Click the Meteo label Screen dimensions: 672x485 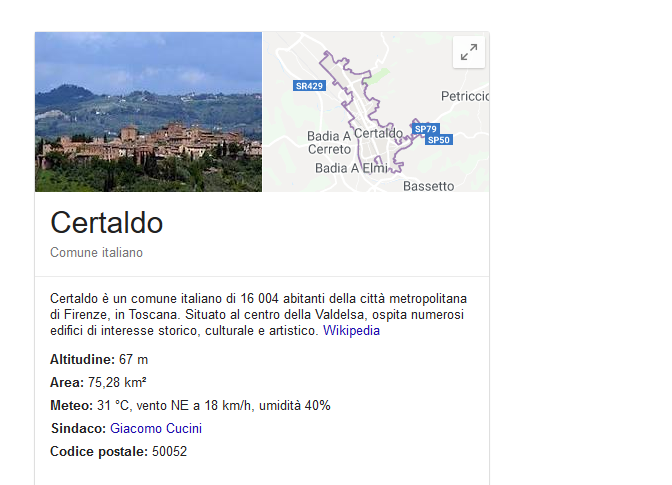pos(71,405)
